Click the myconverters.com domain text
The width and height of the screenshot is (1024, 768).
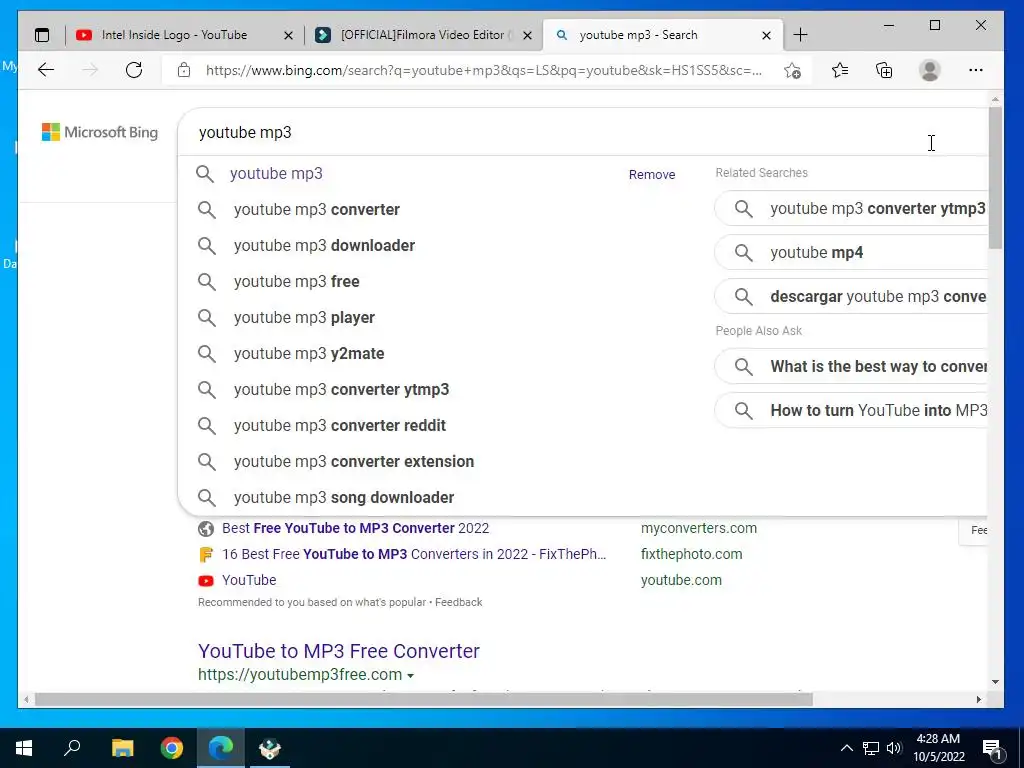click(698, 528)
